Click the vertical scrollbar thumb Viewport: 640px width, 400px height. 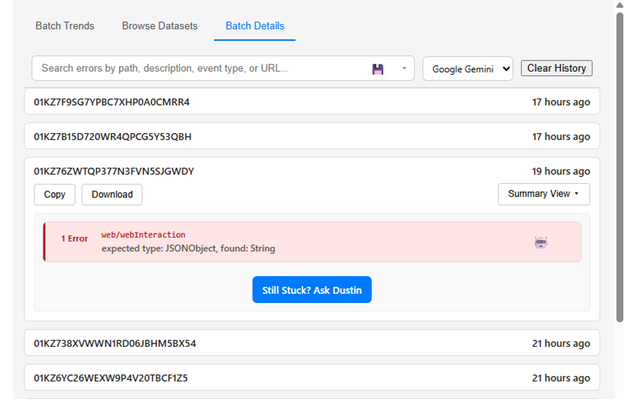(620, 167)
